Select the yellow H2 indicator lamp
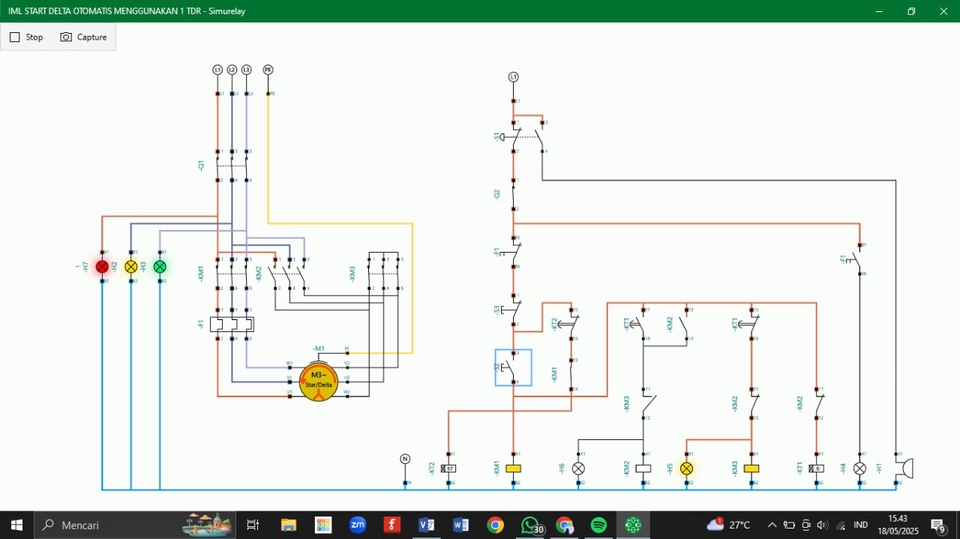Screen dimensions: 960x539 tap(131, 266)
